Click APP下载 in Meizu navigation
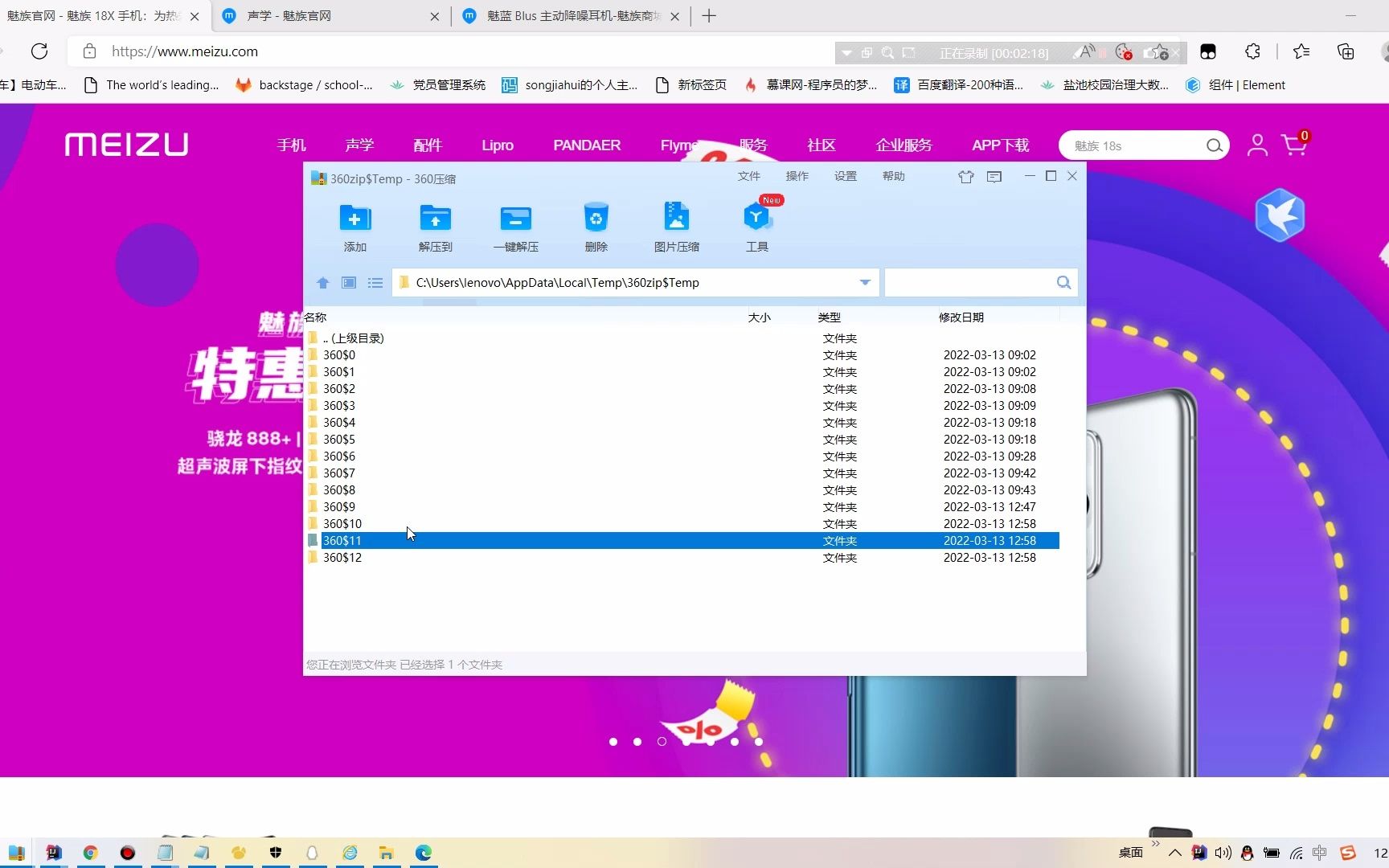The height and width of the screenshot is (868, 1389). click(1000, 145)
